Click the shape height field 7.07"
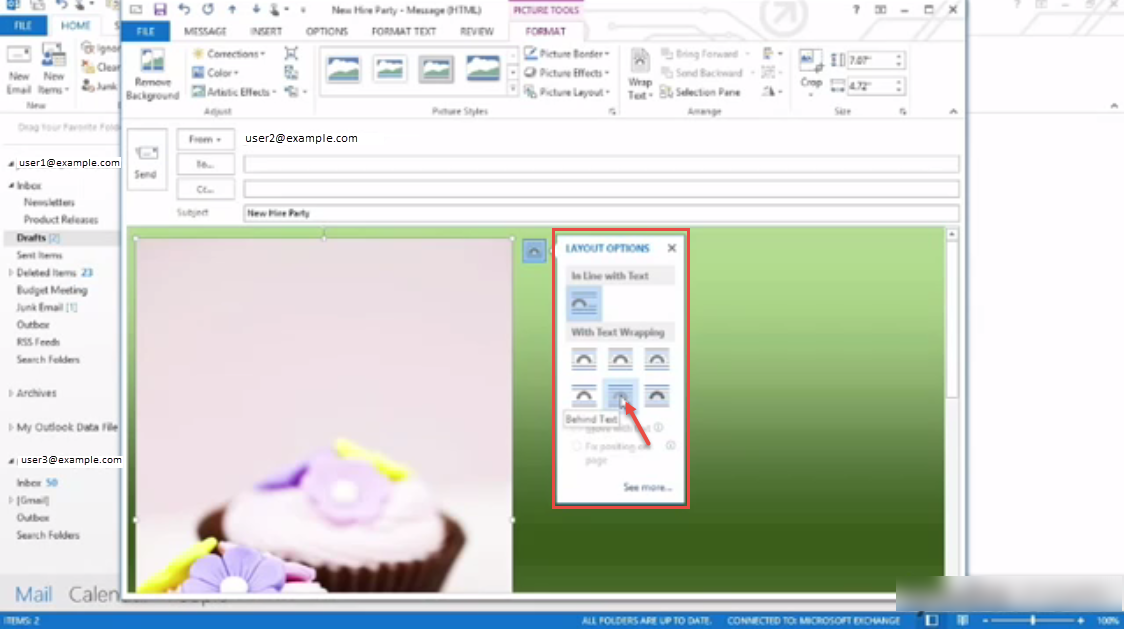 pyautogui.click(x=870, y=60)
